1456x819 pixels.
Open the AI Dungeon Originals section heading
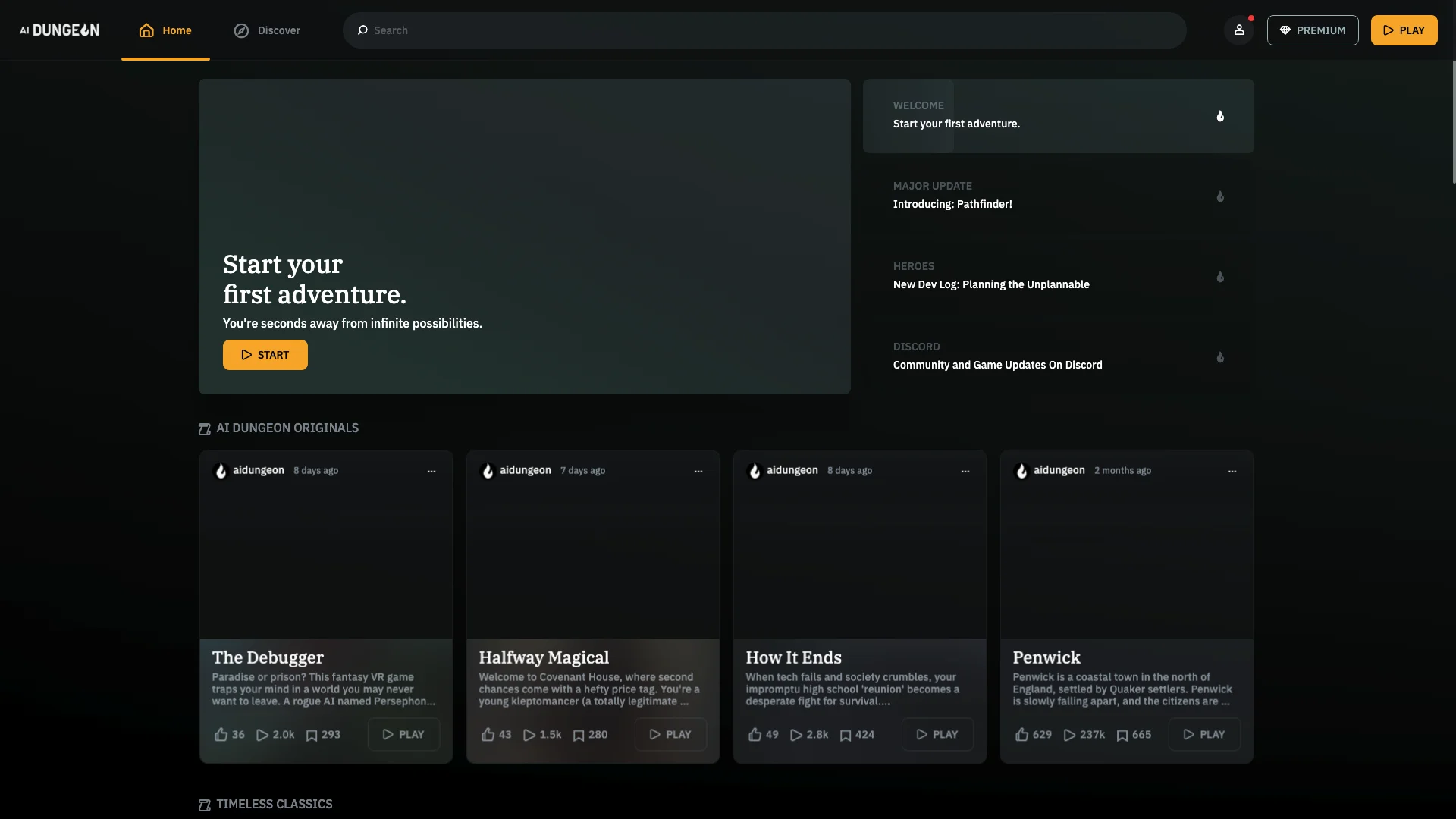coord(287,428)
